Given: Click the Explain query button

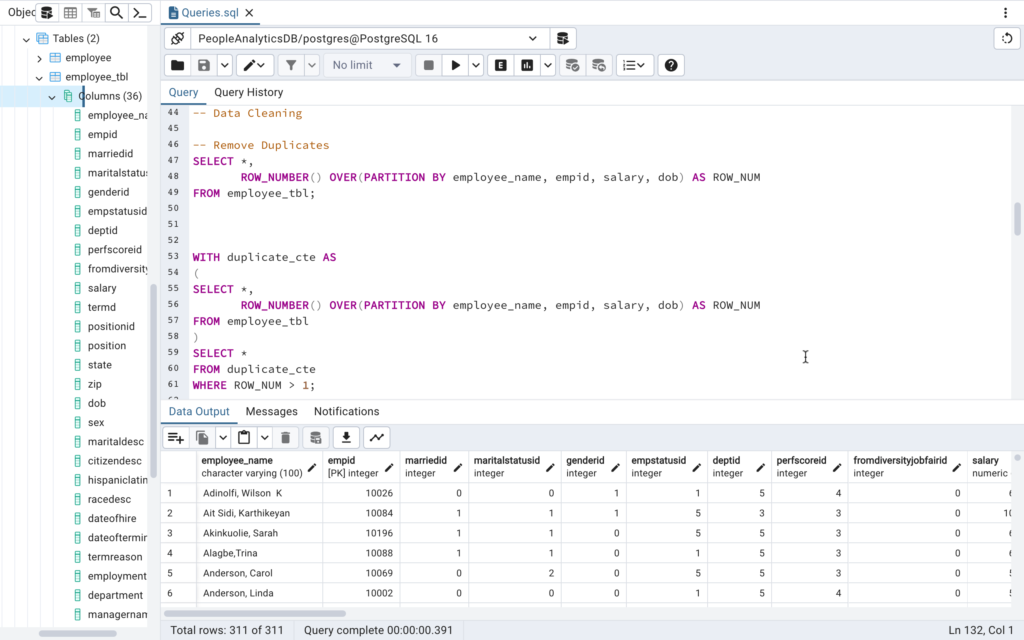Looking at the screenshot, I should pyautogui.click(x=501, y=65).
